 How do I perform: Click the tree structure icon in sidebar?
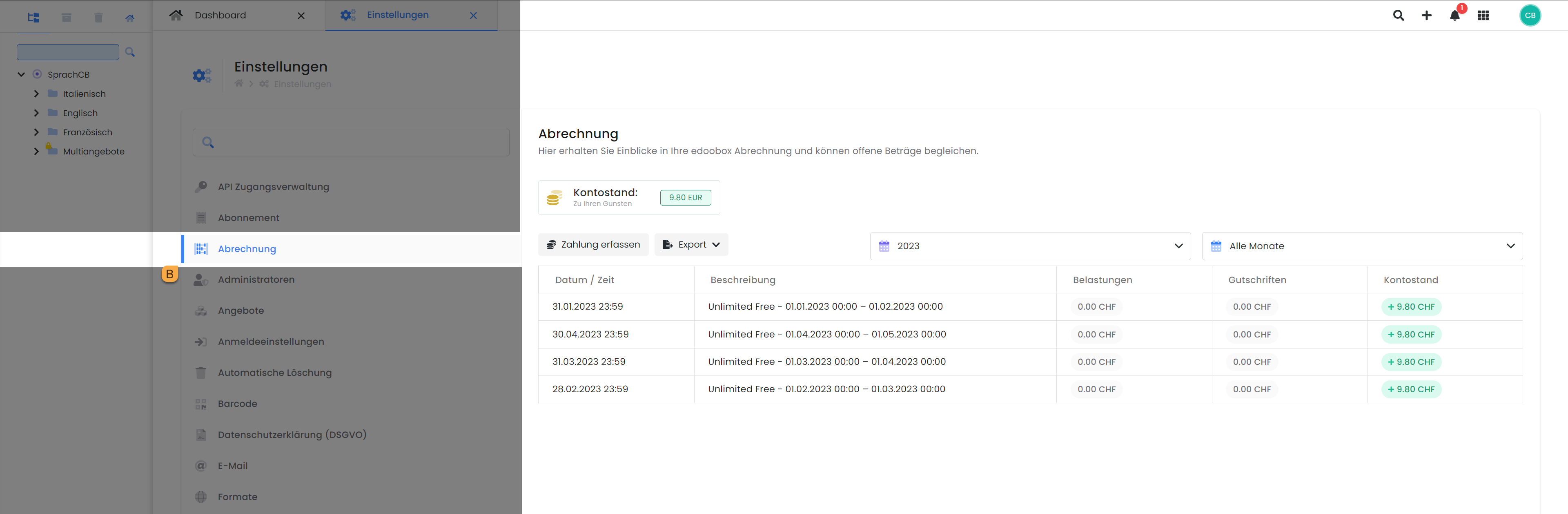33,18
